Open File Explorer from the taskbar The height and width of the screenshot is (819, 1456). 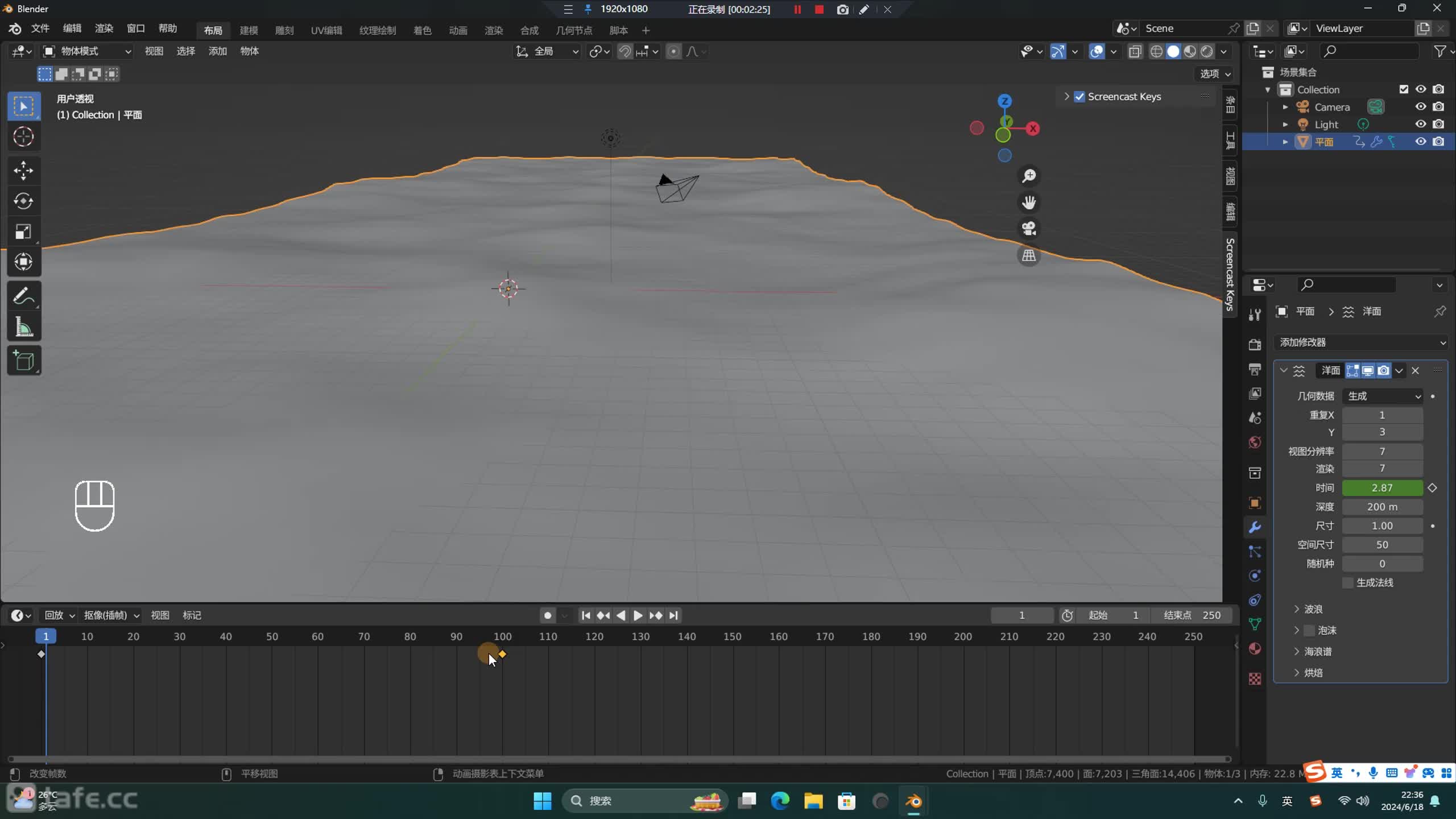[x=813, y=801]
